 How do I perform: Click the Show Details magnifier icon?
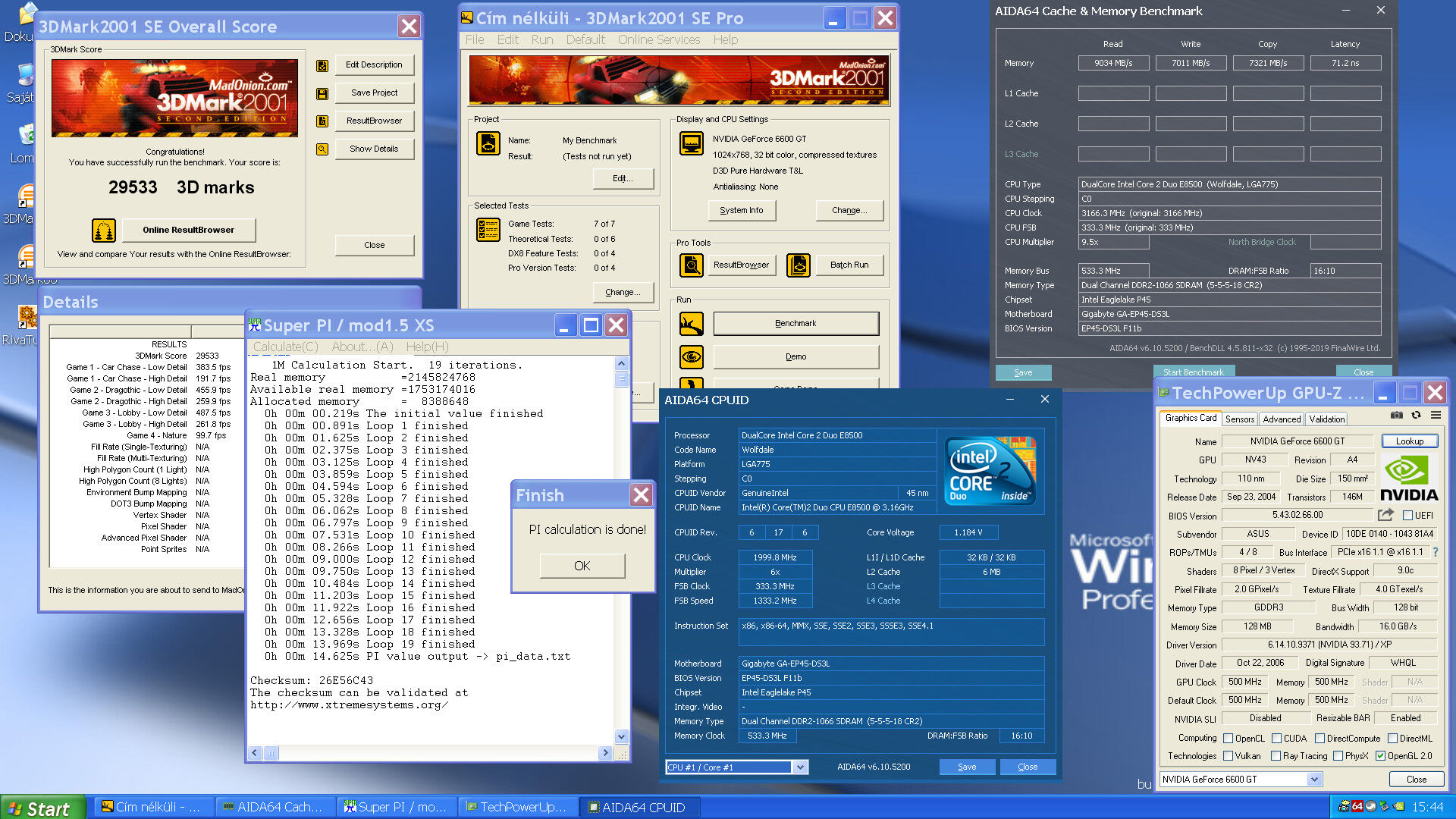tap(322, 149)
